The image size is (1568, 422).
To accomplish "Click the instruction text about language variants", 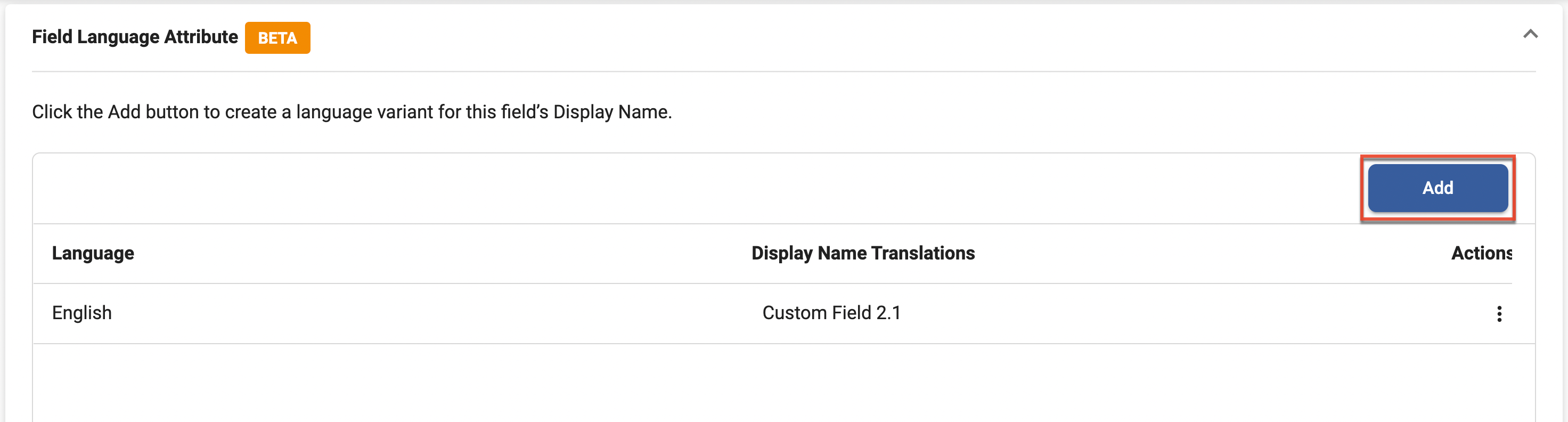I will click(x=351, y=112).
